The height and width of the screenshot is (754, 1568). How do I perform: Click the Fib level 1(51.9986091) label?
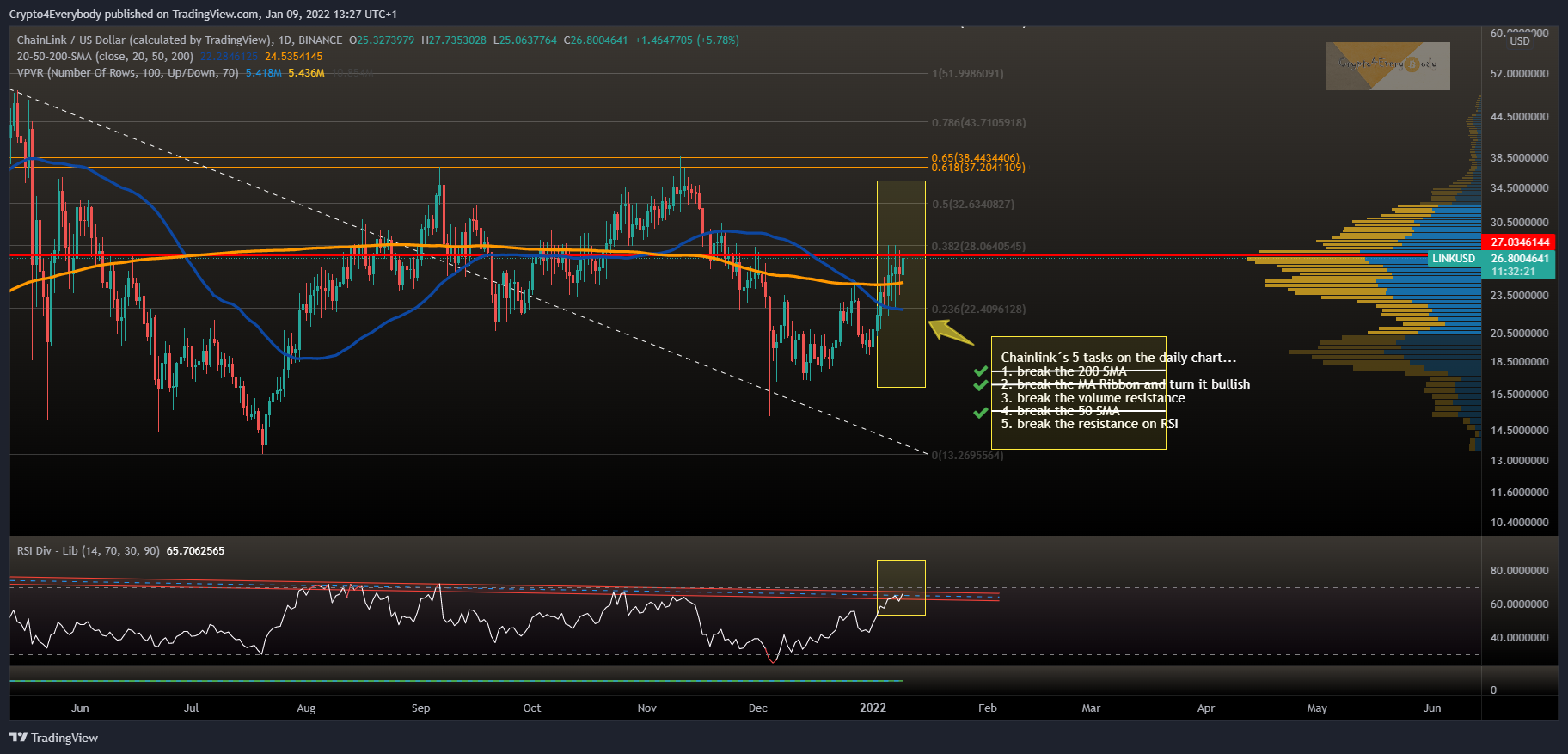(x=967, y=74)
